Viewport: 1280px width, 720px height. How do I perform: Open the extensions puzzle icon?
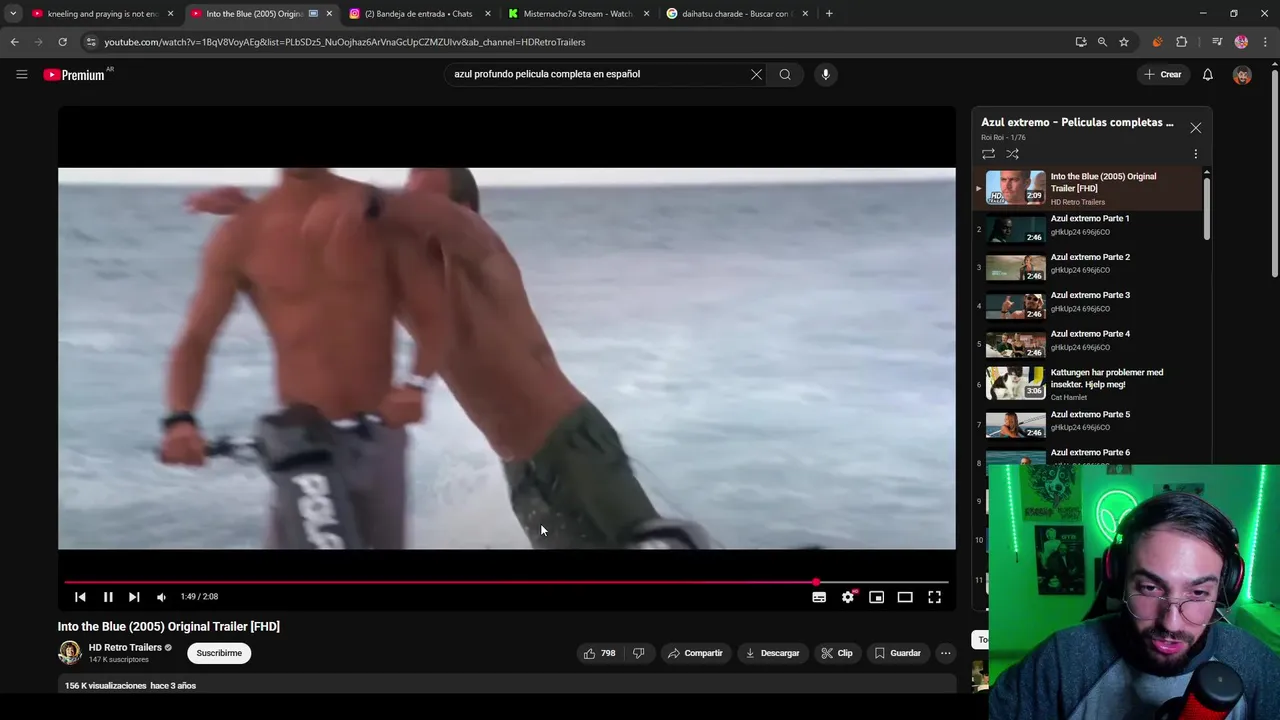1182,42
